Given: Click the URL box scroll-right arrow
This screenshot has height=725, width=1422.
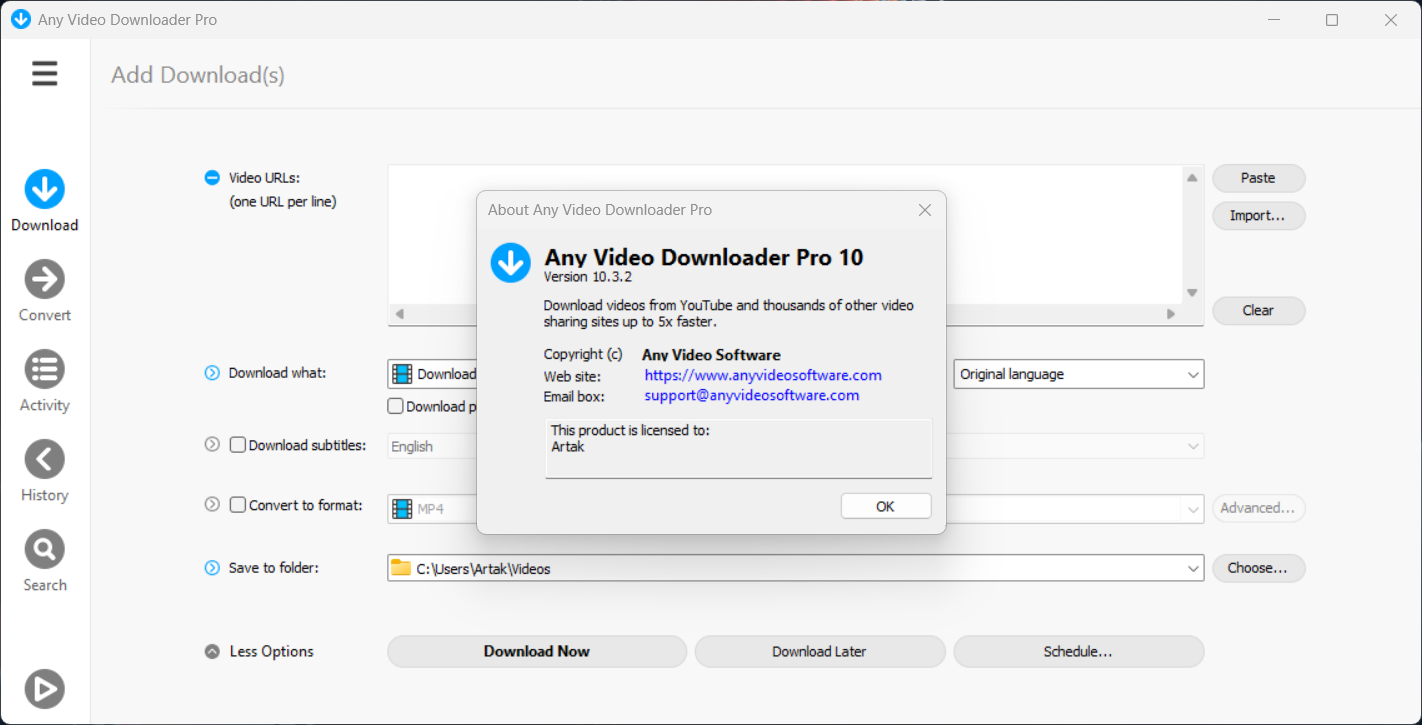Looking at the screenshot, I should [1171, 314].
